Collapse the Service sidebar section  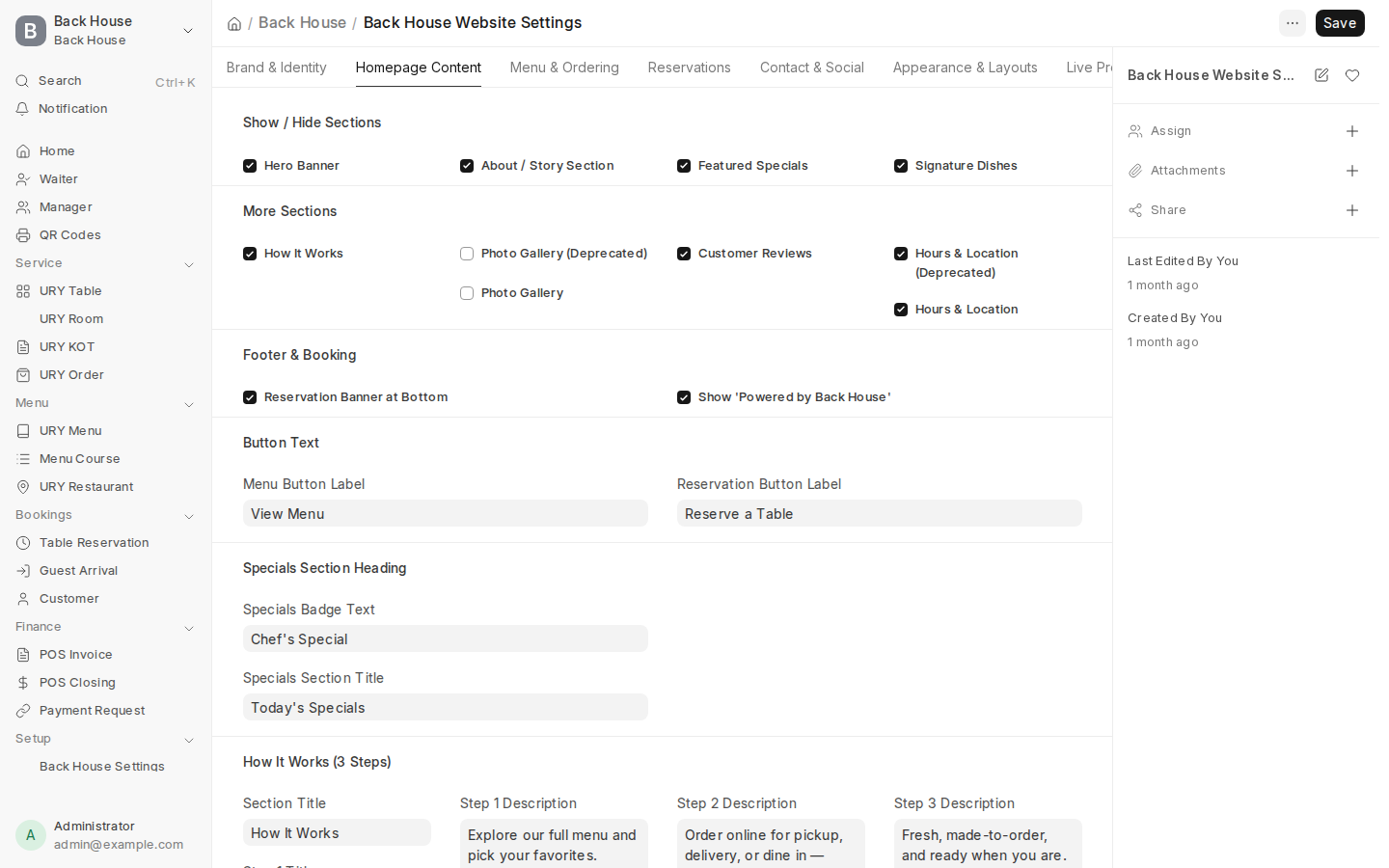tap(189, 264)
